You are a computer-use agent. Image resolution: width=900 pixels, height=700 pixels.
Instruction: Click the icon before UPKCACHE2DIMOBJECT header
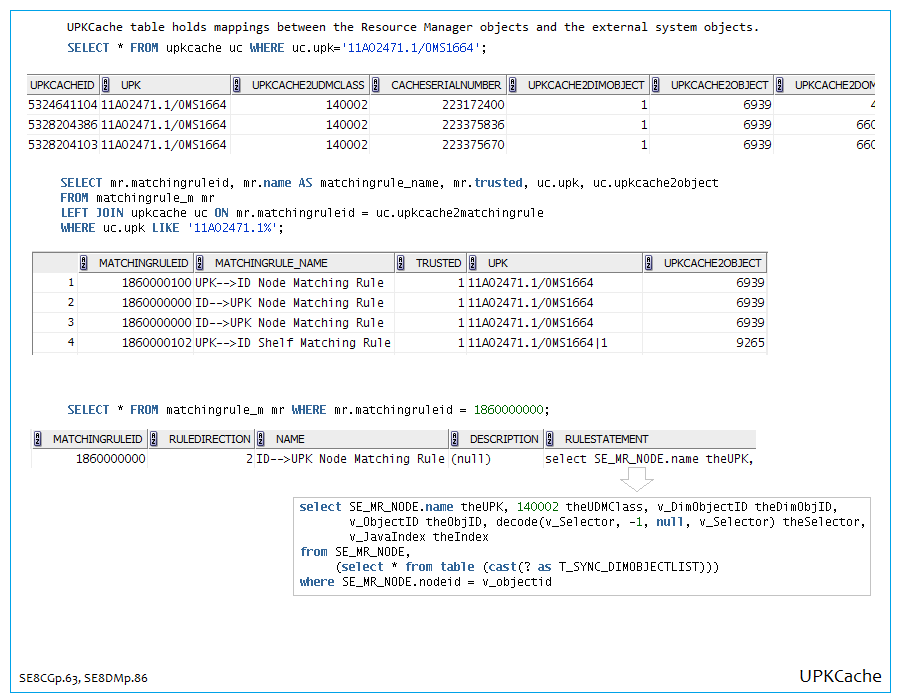(514, 86)
